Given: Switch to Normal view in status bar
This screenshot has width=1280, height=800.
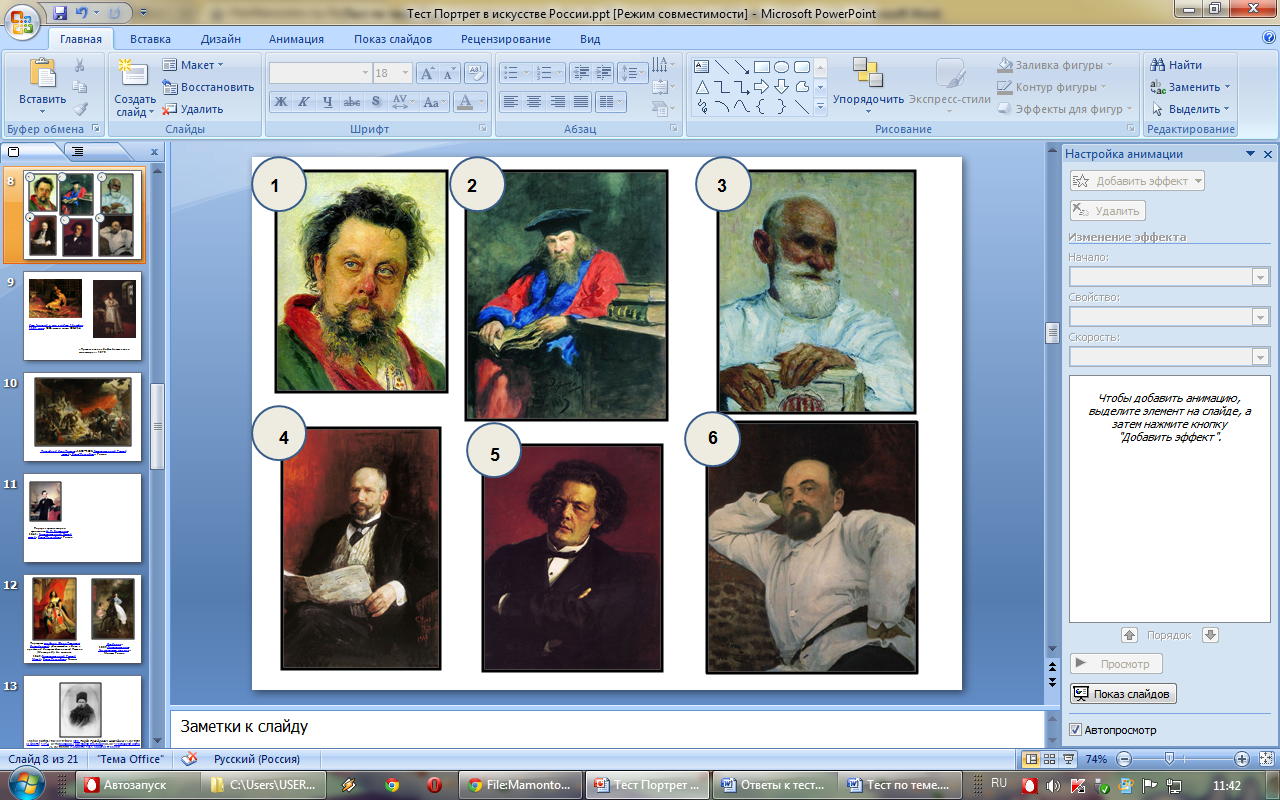Looking at the screenshot, I should coord(1030,759).
